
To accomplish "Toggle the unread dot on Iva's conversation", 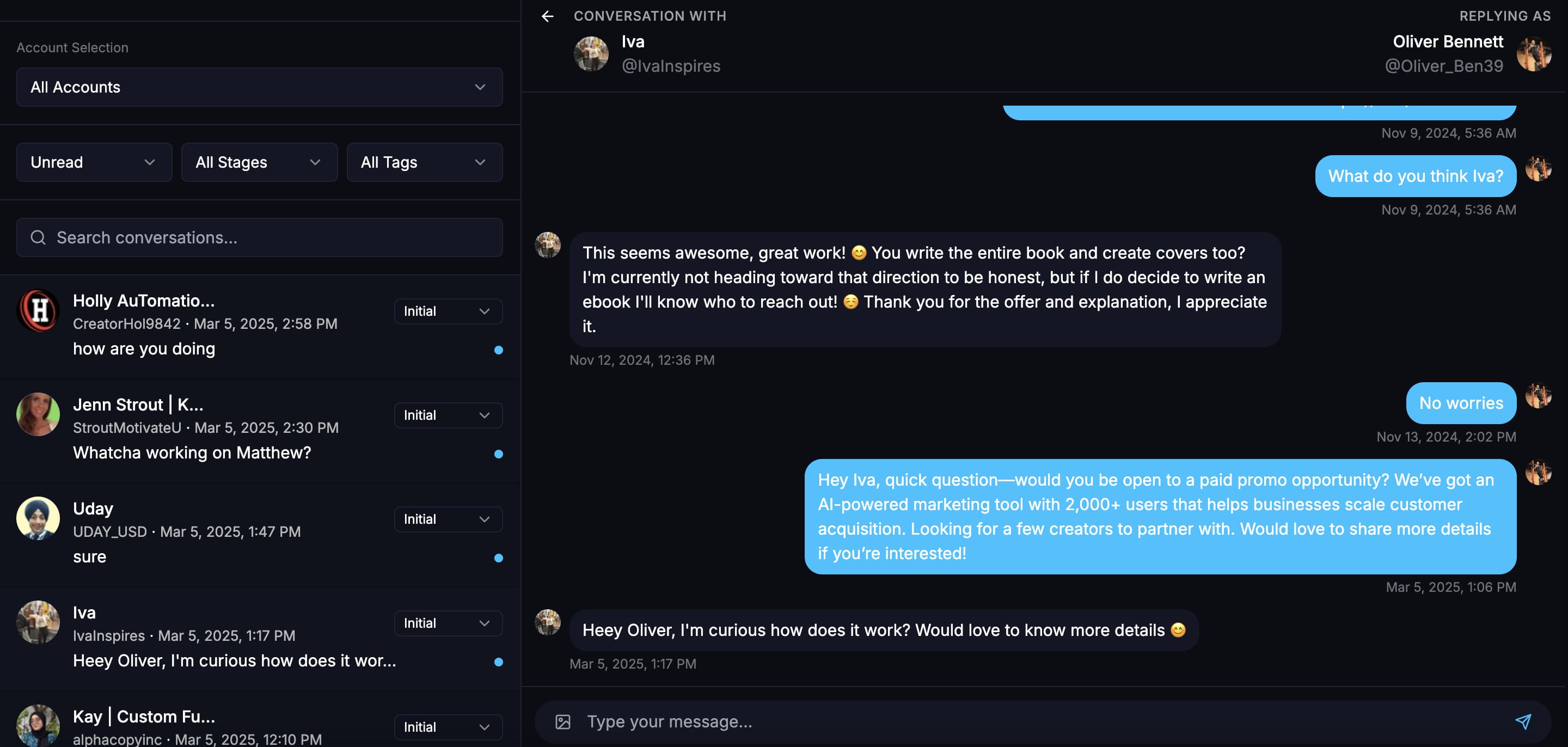I will (x=499, y=661).
